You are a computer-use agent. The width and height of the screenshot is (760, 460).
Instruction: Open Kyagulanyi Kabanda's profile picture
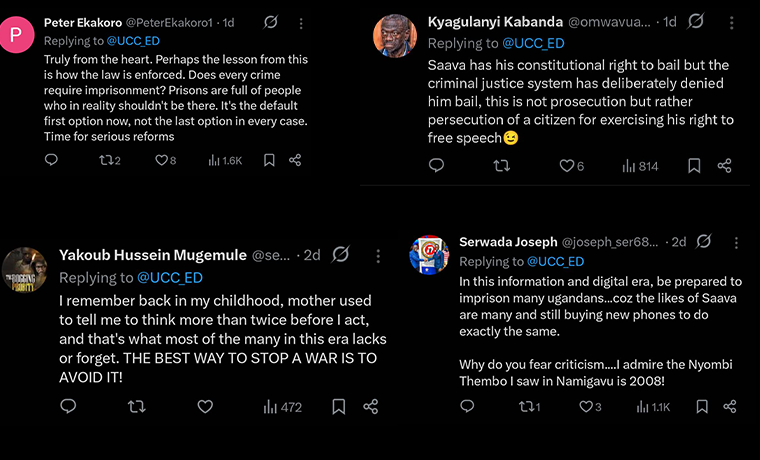[394, 36]
